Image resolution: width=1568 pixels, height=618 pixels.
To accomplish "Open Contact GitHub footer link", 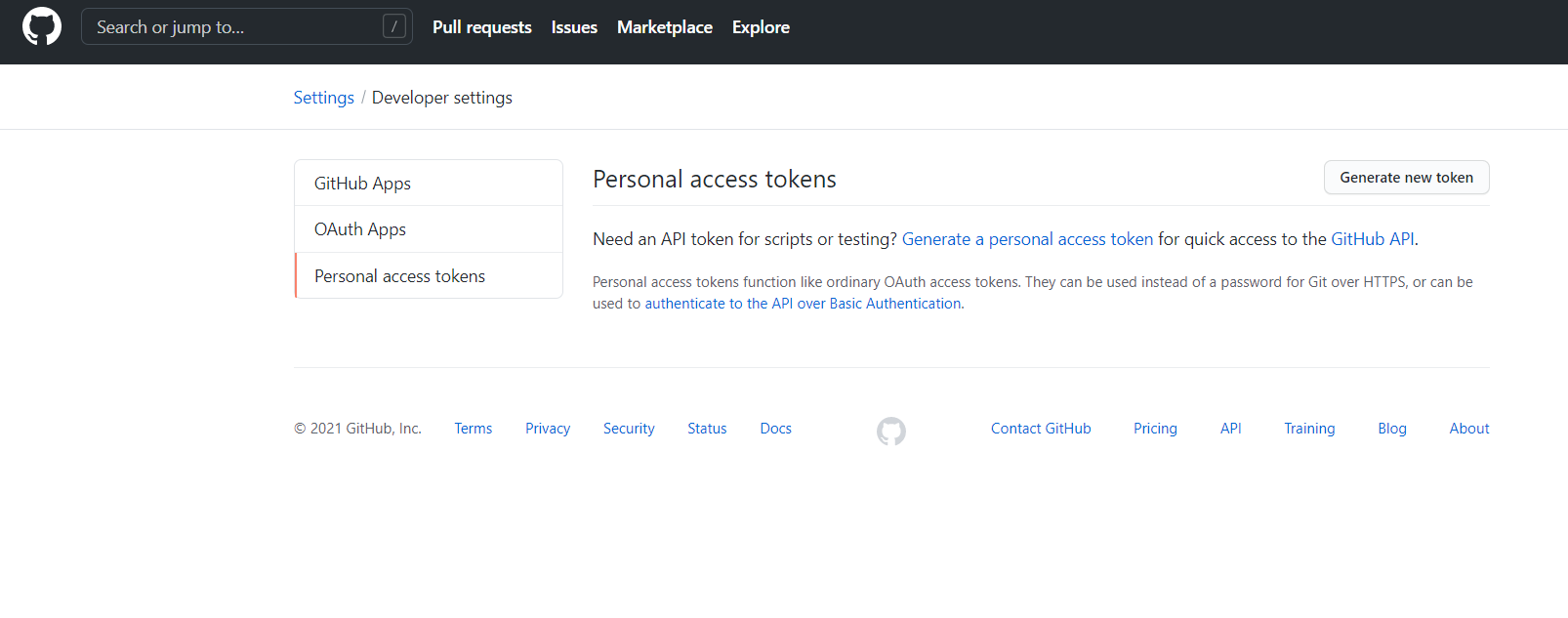I will point(1041,429).
